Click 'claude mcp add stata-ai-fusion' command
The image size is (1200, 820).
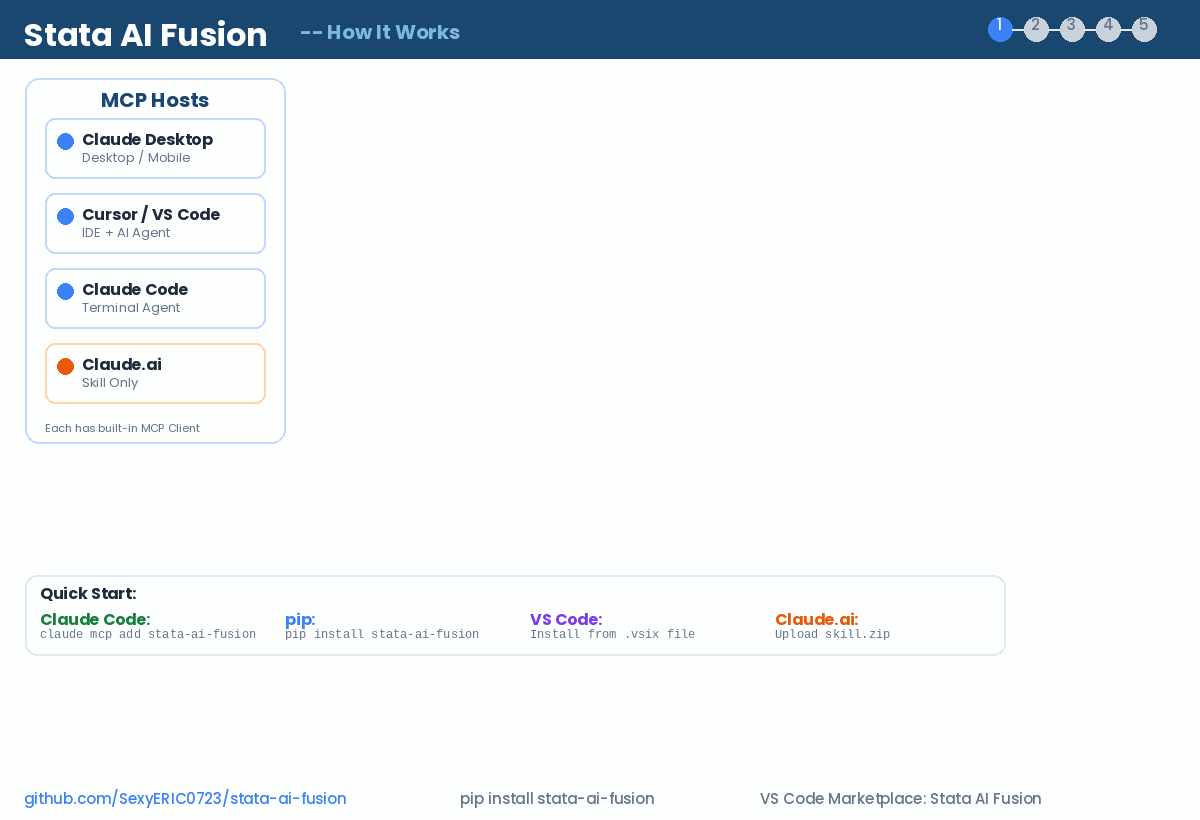pos(148,634)
